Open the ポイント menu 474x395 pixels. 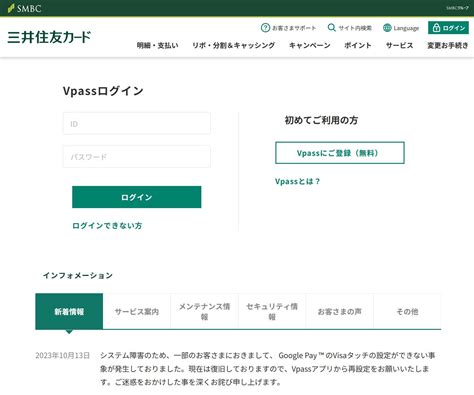358,45
